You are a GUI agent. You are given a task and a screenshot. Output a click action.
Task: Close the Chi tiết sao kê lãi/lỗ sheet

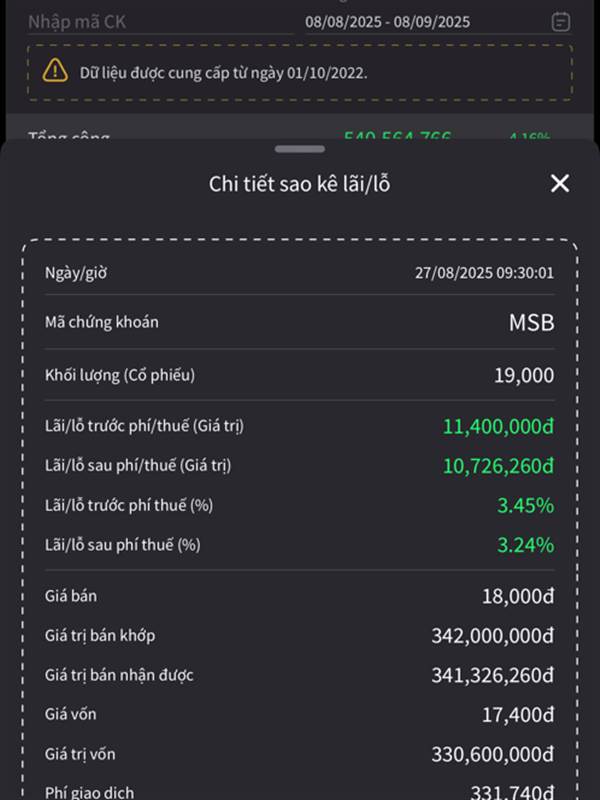(x=560, y=183)
